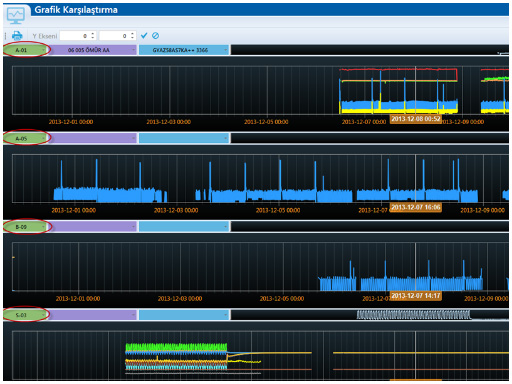Click the Grafik Karşılaştırma title text

point(76,10)
